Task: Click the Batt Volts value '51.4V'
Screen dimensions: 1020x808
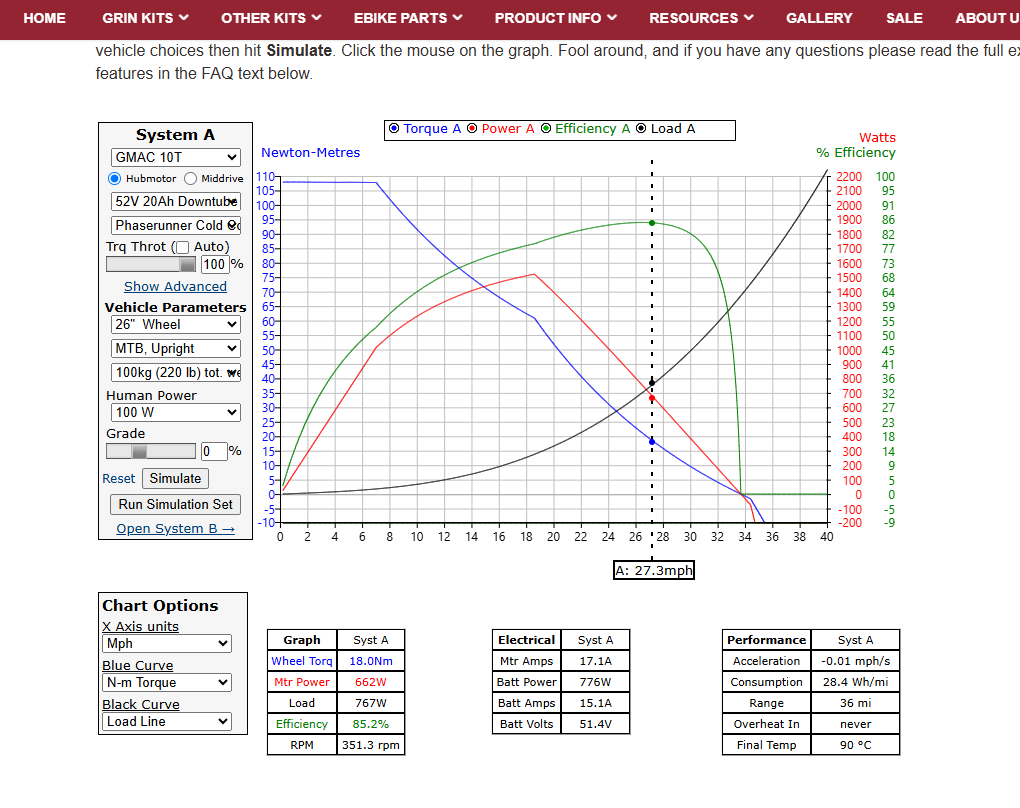Action: point(596,724)
